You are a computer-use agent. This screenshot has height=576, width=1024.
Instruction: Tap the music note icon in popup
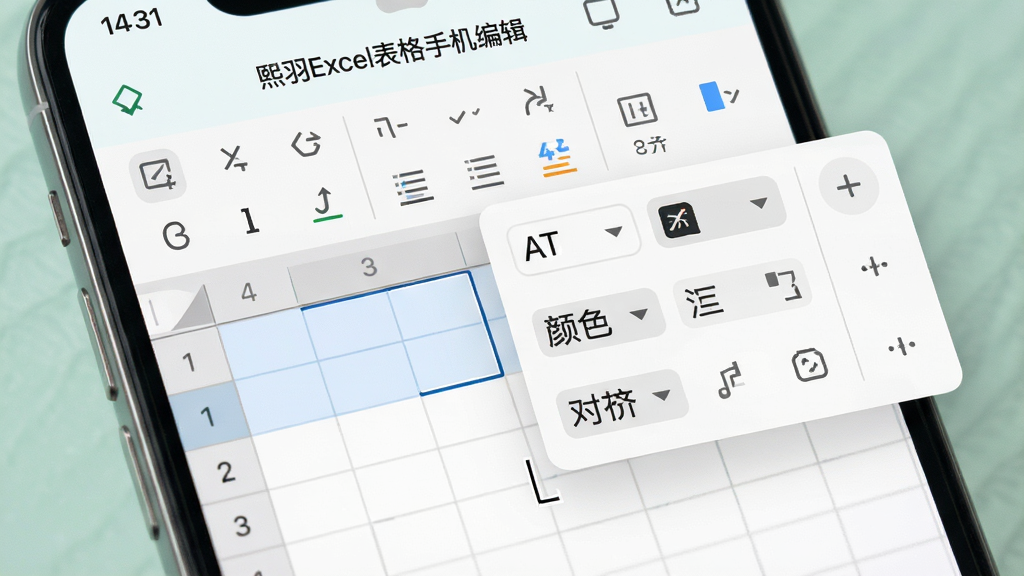pyautogui.click(x=731, y=379)
